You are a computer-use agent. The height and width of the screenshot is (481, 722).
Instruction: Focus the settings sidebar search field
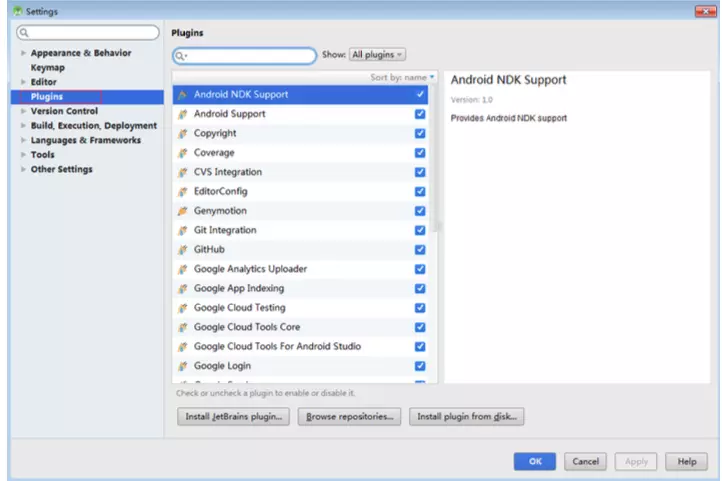pyautogui.click(x=87, y=32)
